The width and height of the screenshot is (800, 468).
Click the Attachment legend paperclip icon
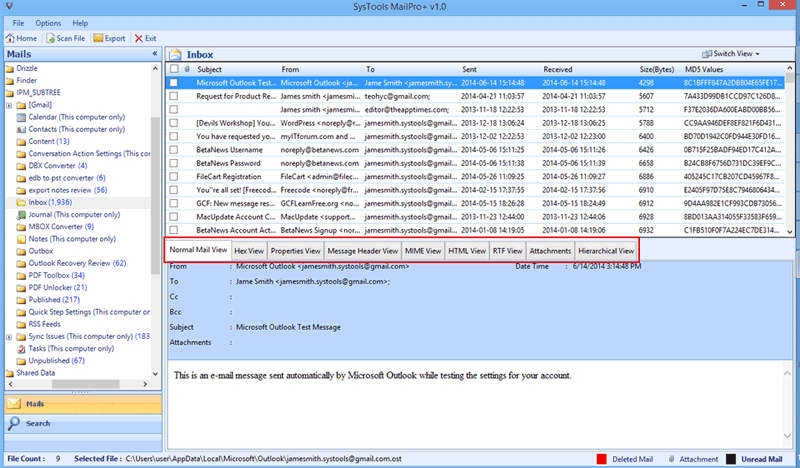[671, 459]
